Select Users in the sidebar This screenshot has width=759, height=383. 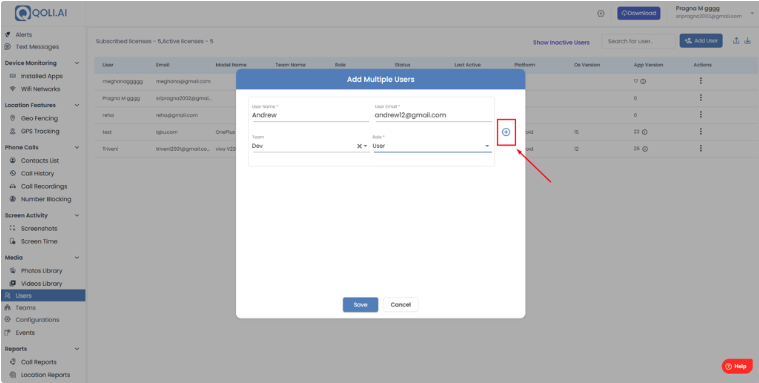coord(43,295)
